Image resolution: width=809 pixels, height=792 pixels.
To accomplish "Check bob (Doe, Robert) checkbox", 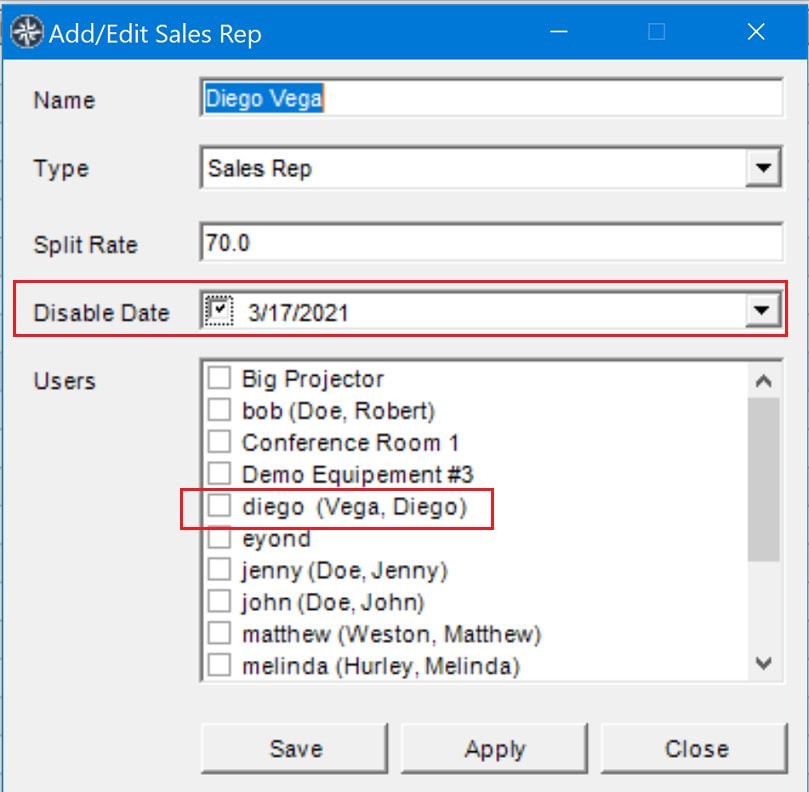I will (x=219, y=410).
